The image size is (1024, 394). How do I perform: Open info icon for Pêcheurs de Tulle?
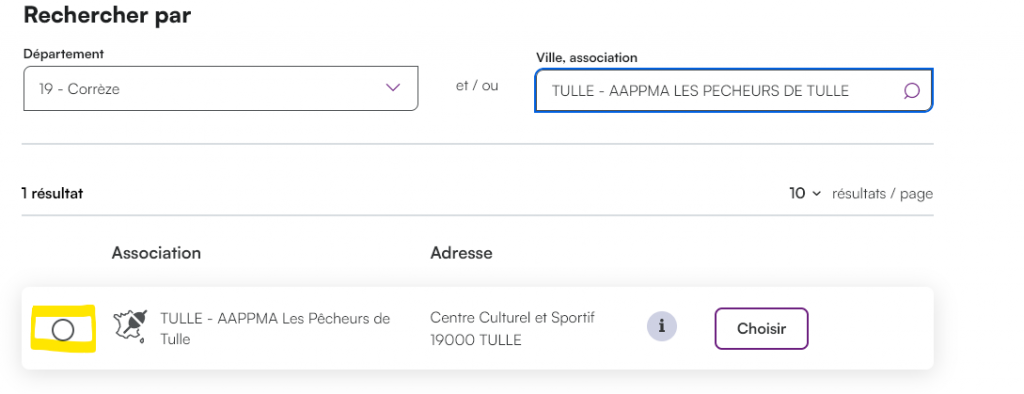[662, 326]
